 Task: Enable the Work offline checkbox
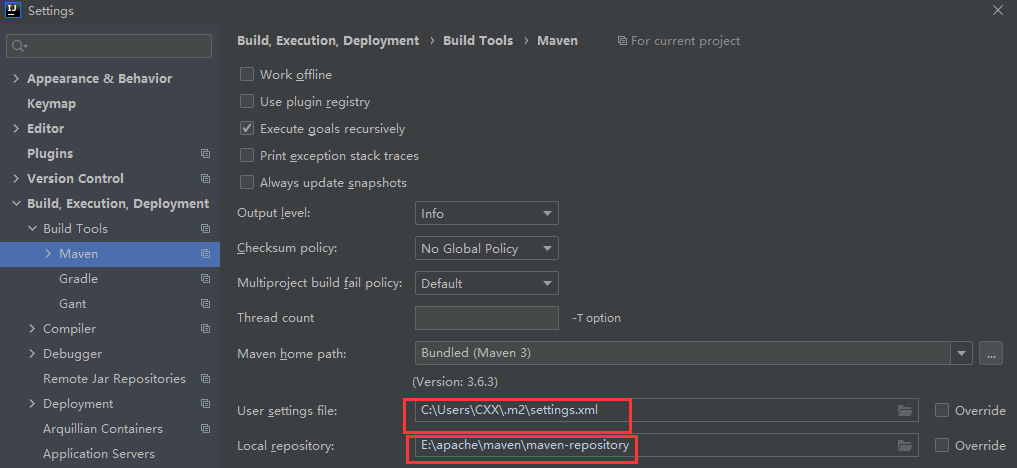click(246, 75)
